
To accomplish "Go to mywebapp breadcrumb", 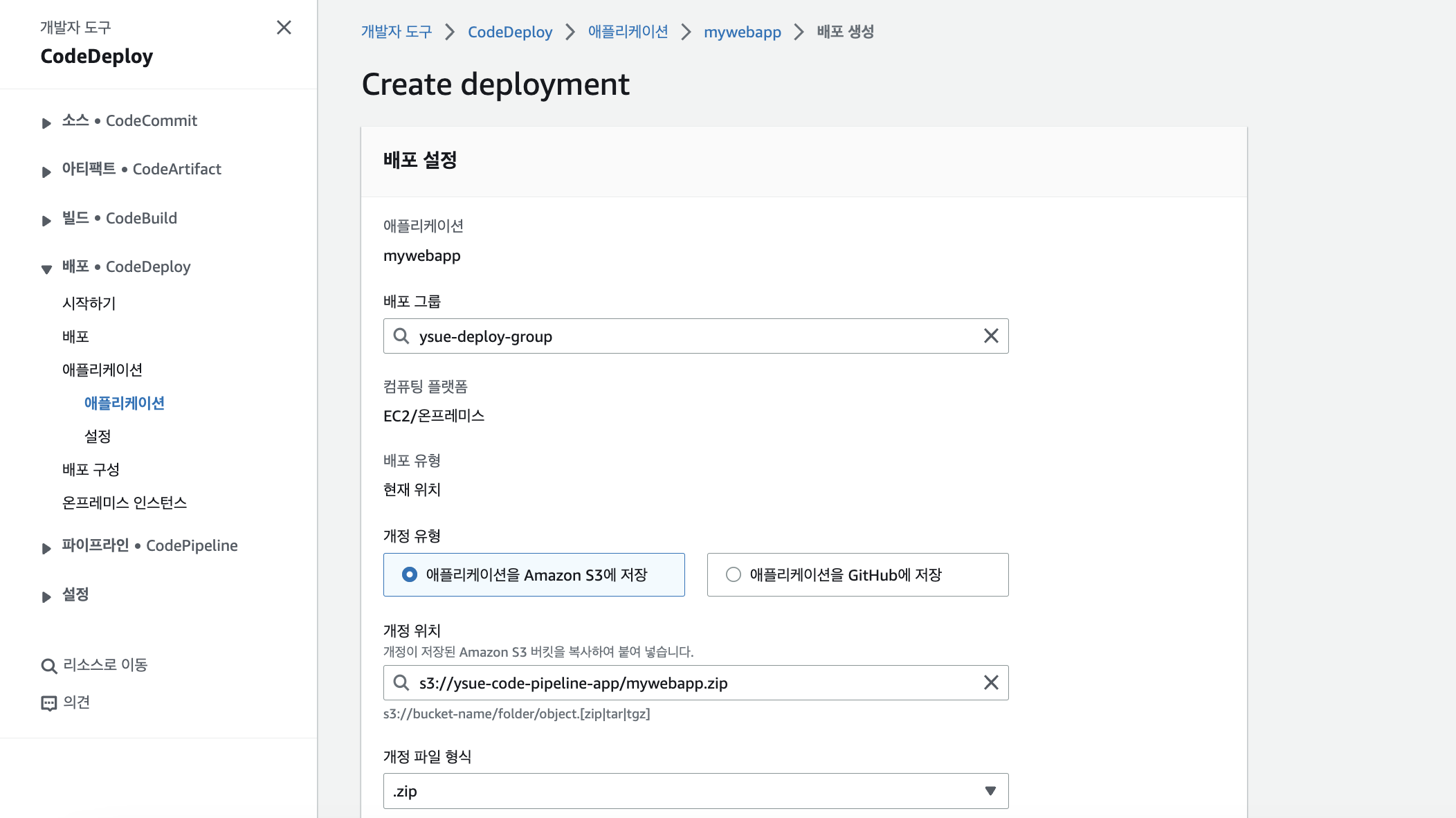I will 743,32.
